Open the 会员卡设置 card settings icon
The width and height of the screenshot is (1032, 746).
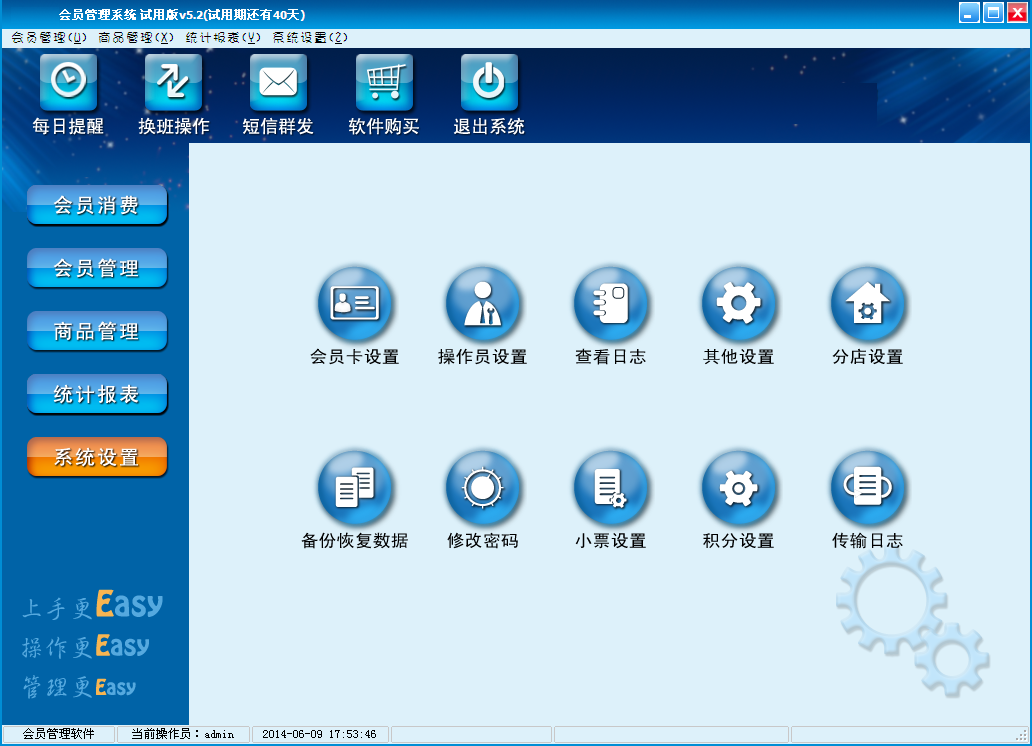[355, 305]
